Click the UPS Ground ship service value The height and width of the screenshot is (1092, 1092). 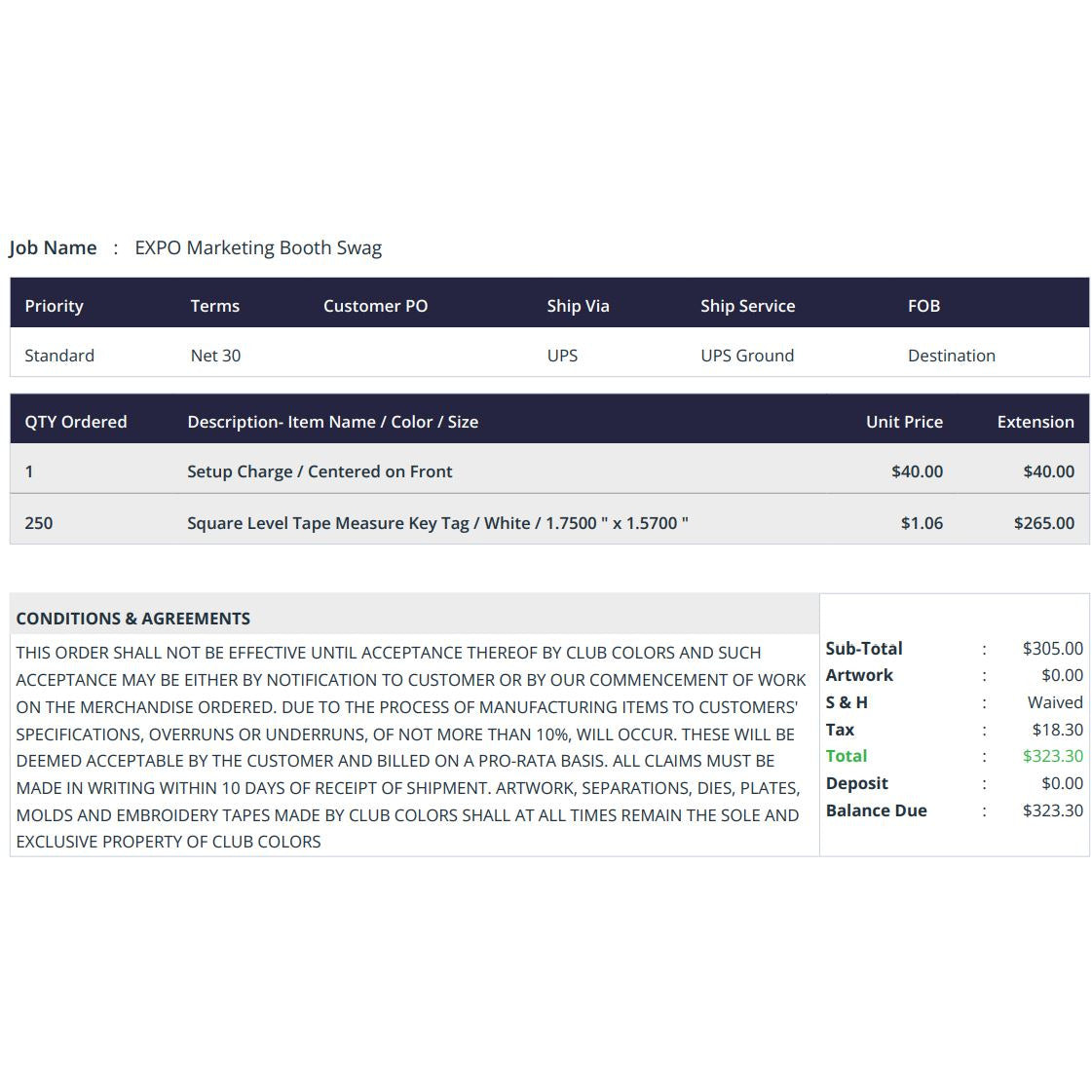pos(746,356)
